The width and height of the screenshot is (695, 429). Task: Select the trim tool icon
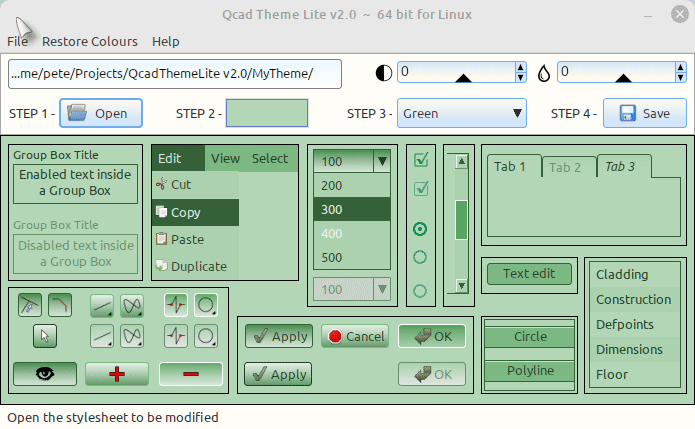(30, 304)
